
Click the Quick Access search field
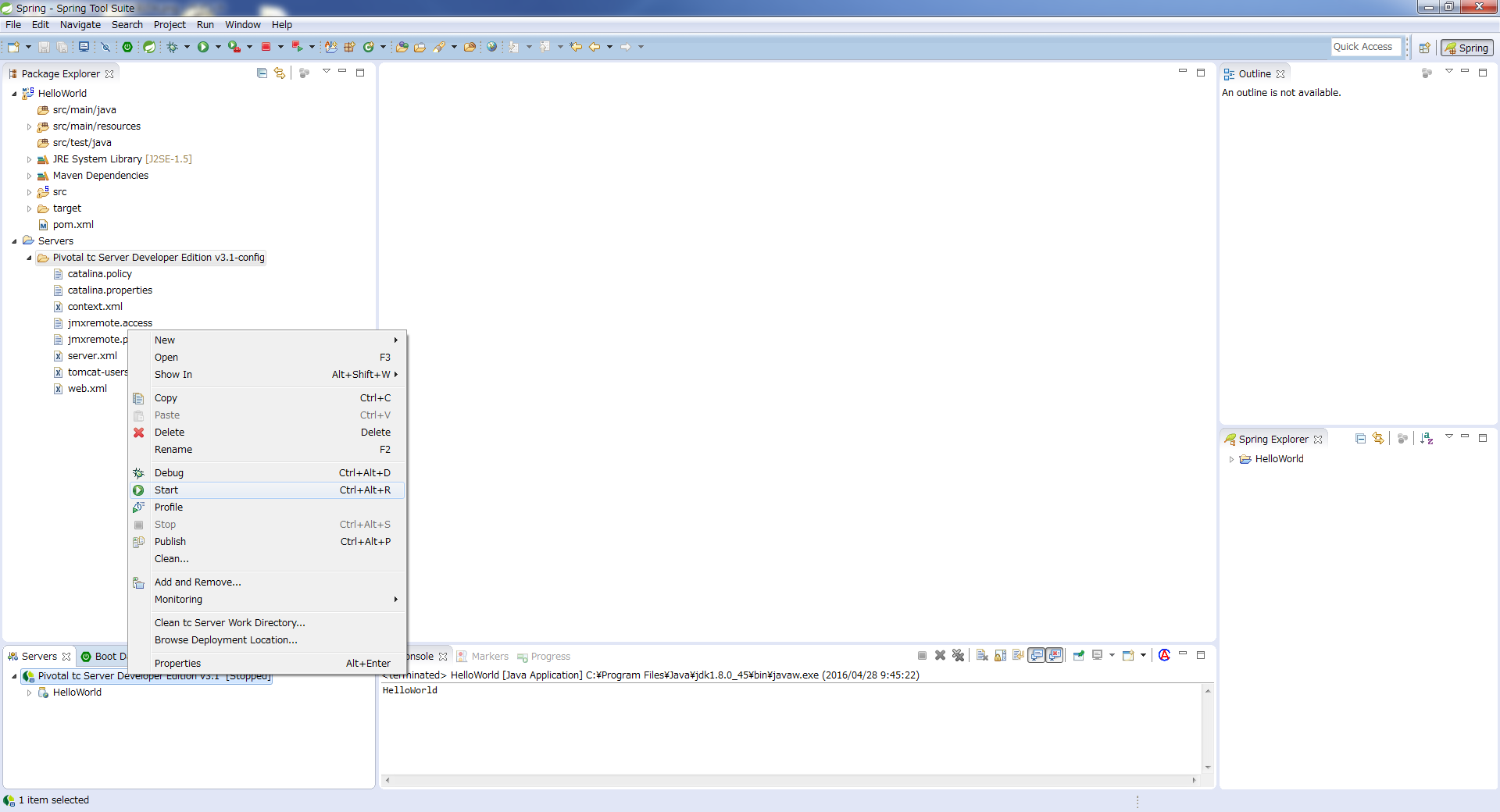[1366, 47]
